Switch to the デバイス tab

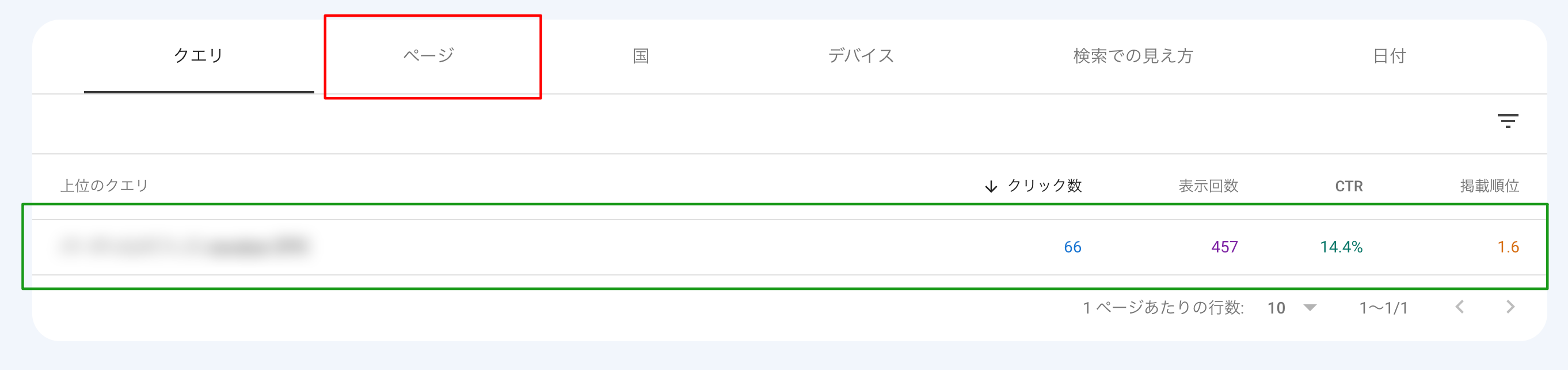pos(861,56)
